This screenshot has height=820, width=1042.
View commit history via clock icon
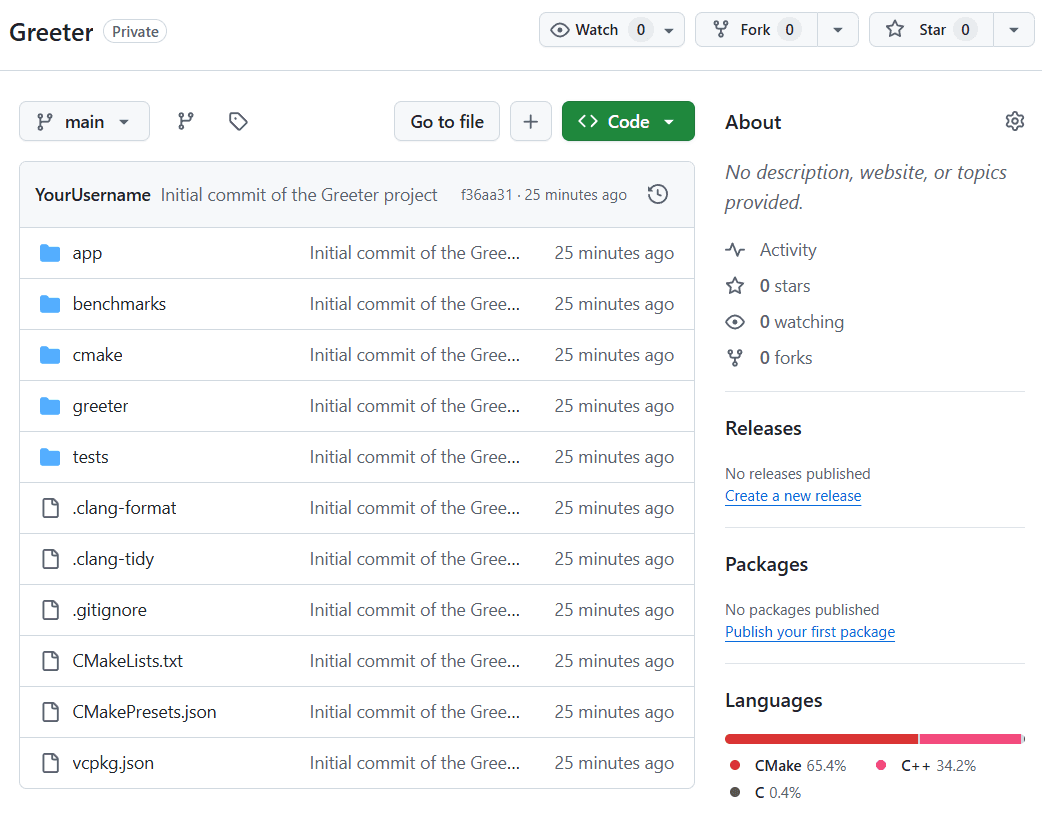657,194
